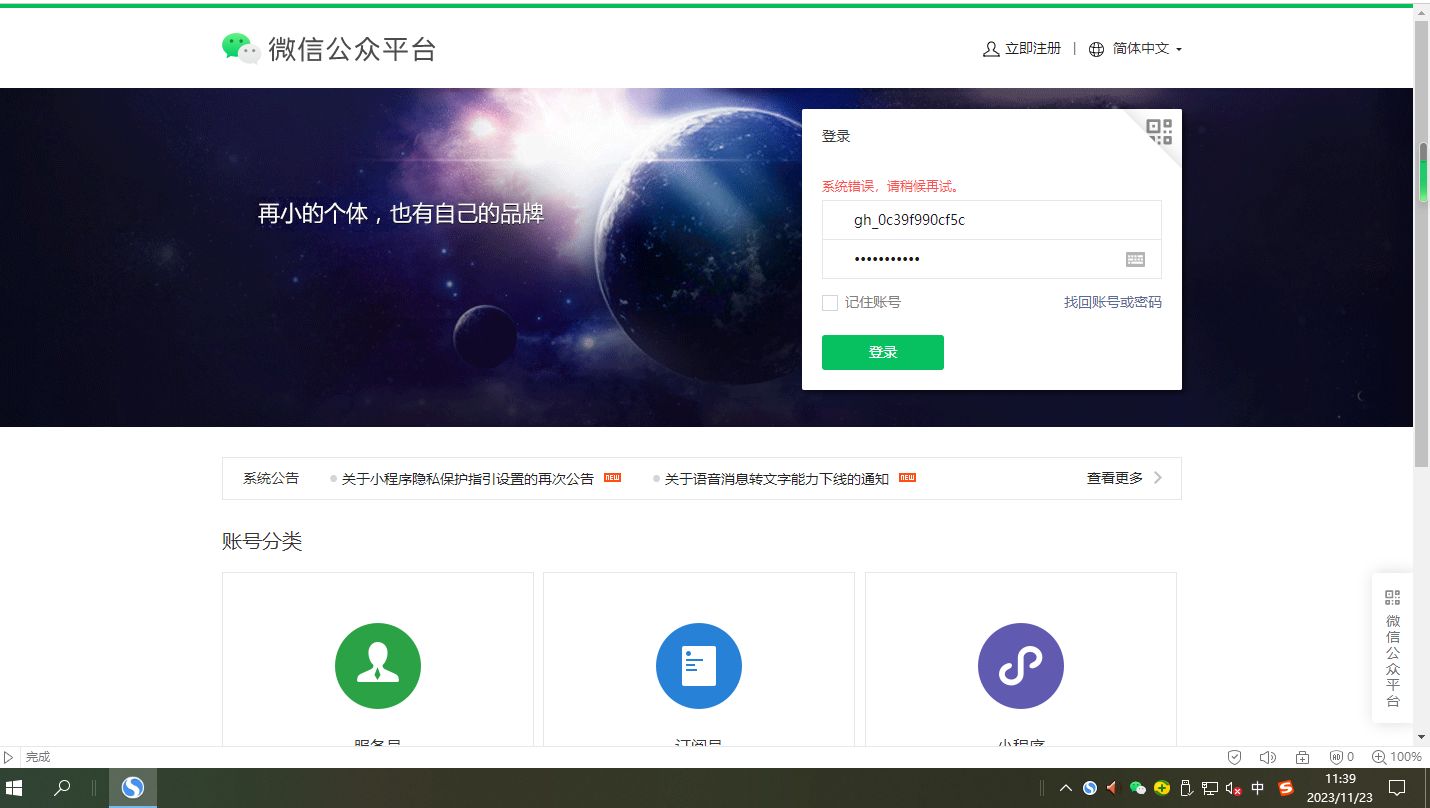Click the USB safely remove tray icon

pyautogui.click(x=1186, y=788)
